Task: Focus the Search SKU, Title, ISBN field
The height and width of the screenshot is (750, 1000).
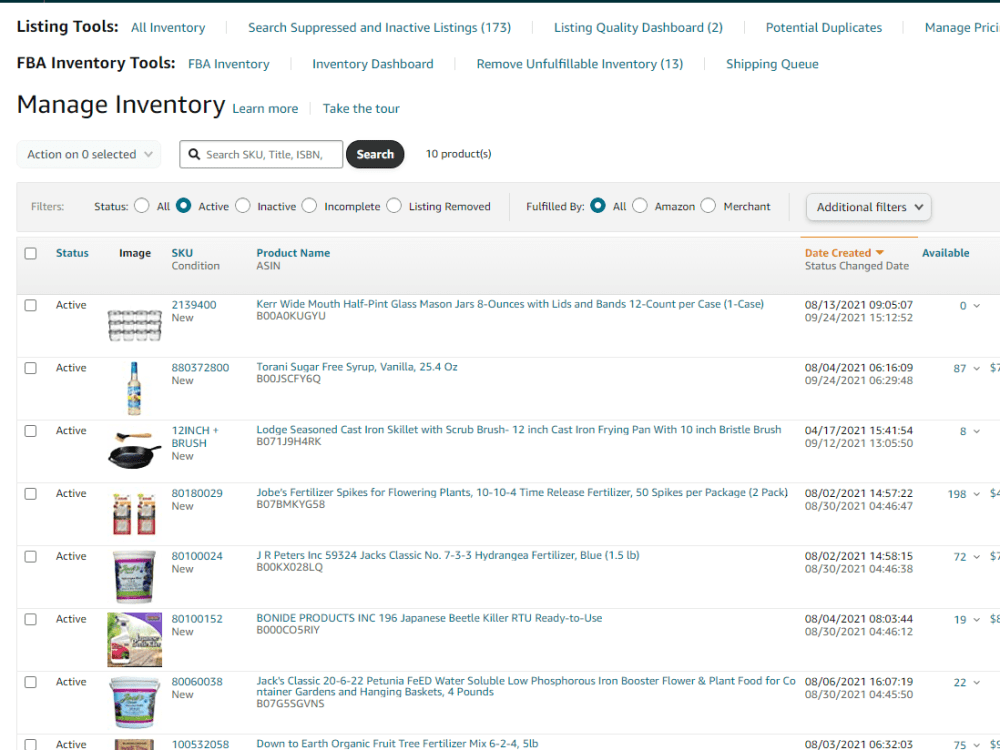Action: coord(261,154)
